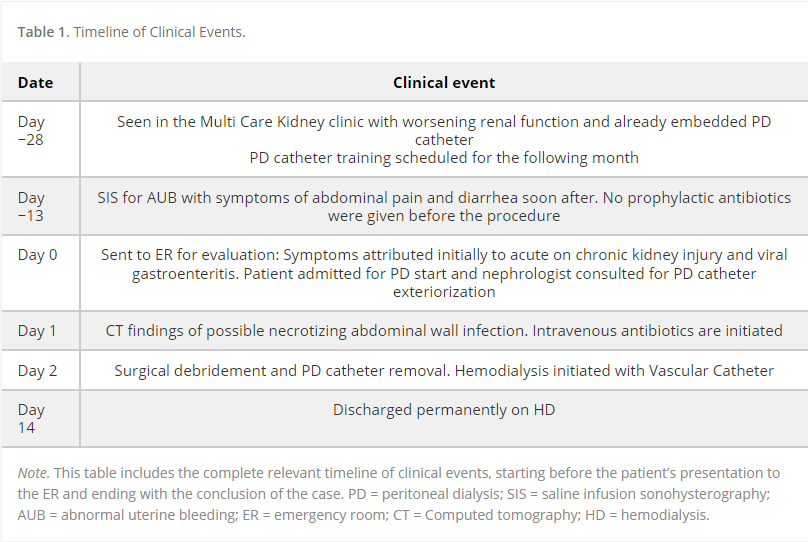808x542 pixels.
Task: Click PD catheter training scheduled line
Action: click(x=444, y=158)
